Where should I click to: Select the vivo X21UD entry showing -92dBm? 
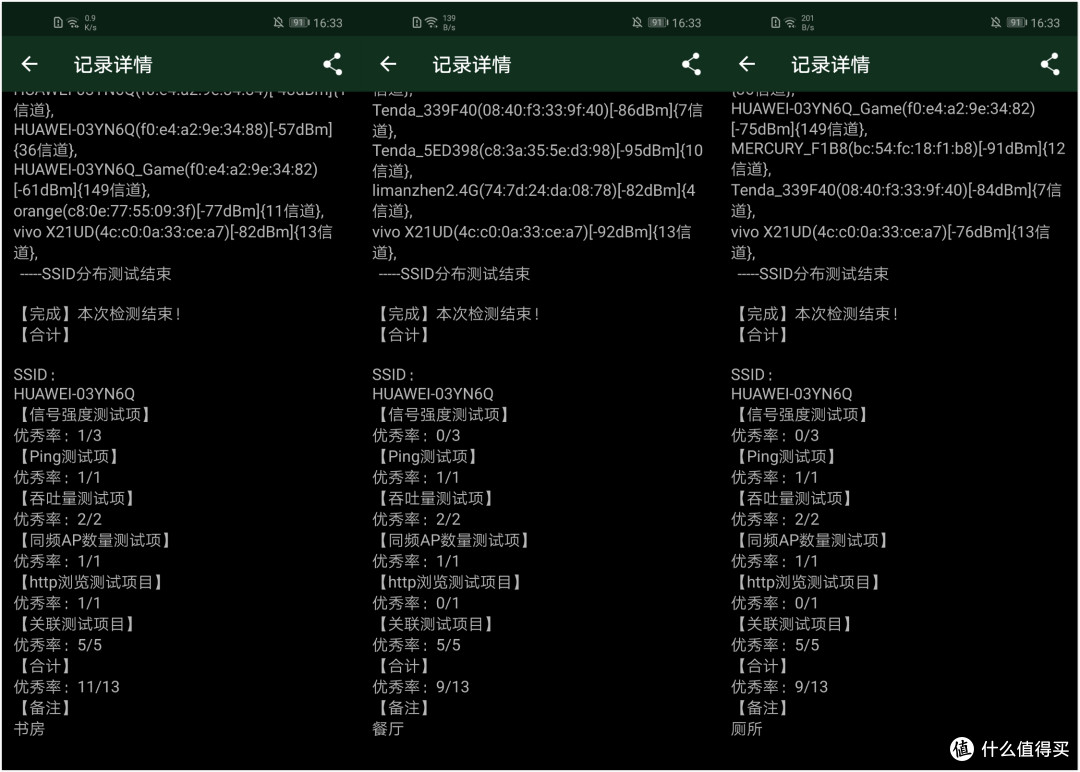(532, 242)
